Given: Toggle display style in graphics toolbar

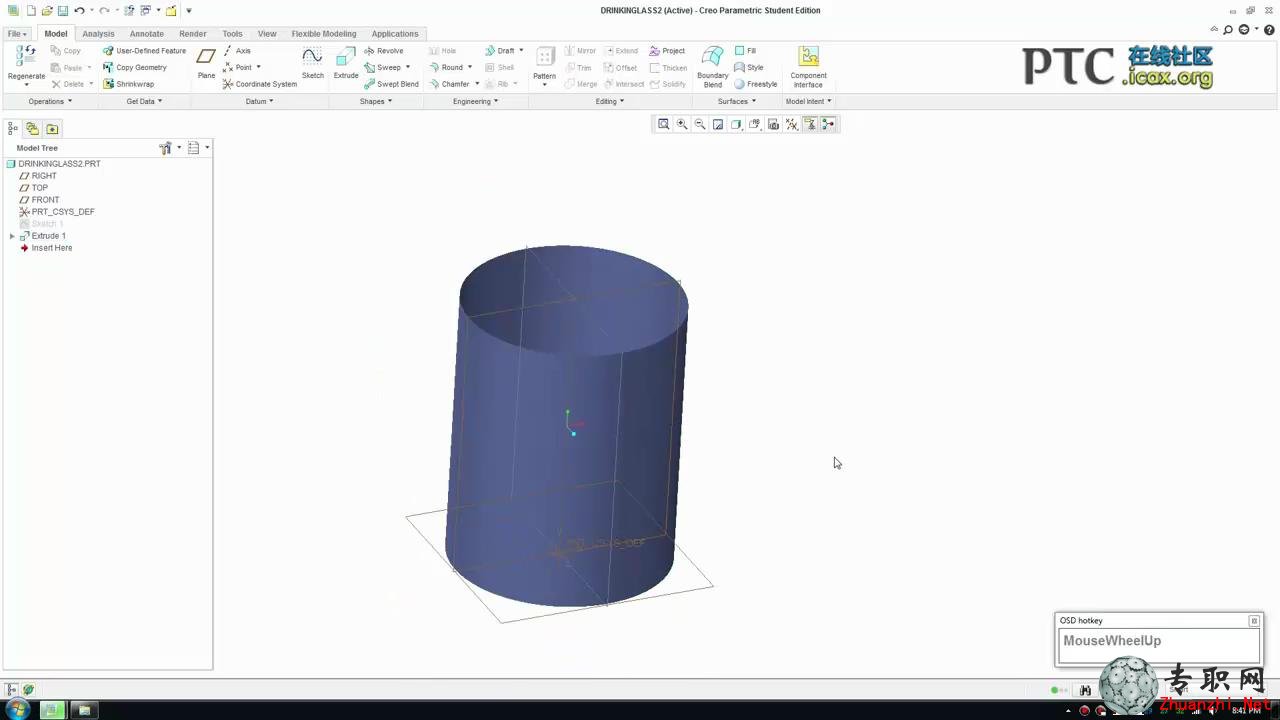Looking at the screenshot, I should point(736,124).
